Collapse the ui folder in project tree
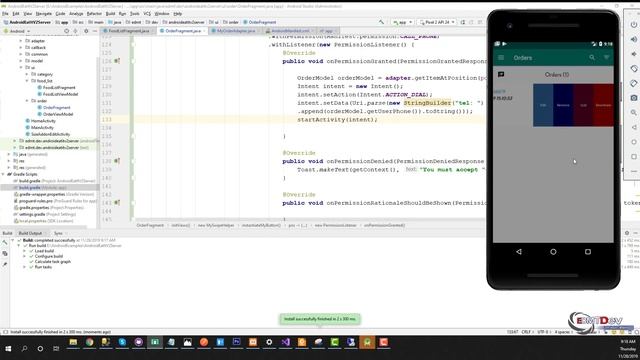The image size is (640, 360). tap(21, 67)
